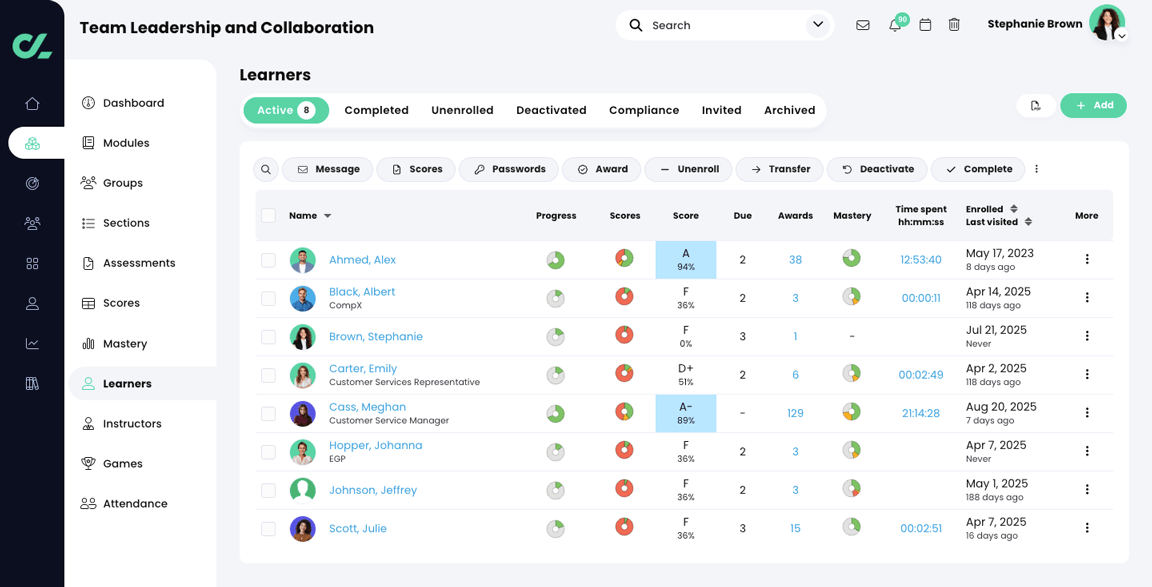Open Hopper, Johanna's learner profile link

point(375,445)
